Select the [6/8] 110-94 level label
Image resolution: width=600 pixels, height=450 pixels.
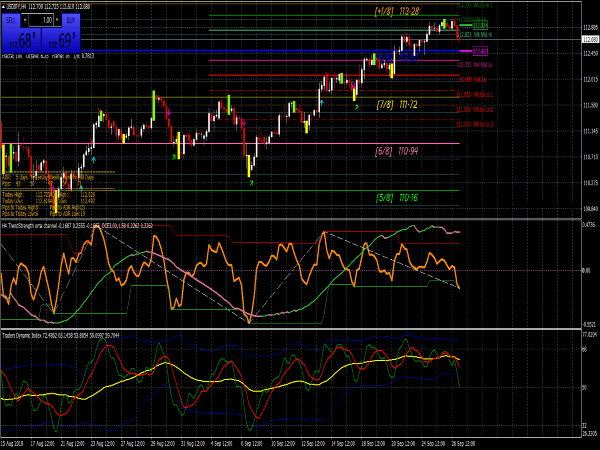(397, 151)
